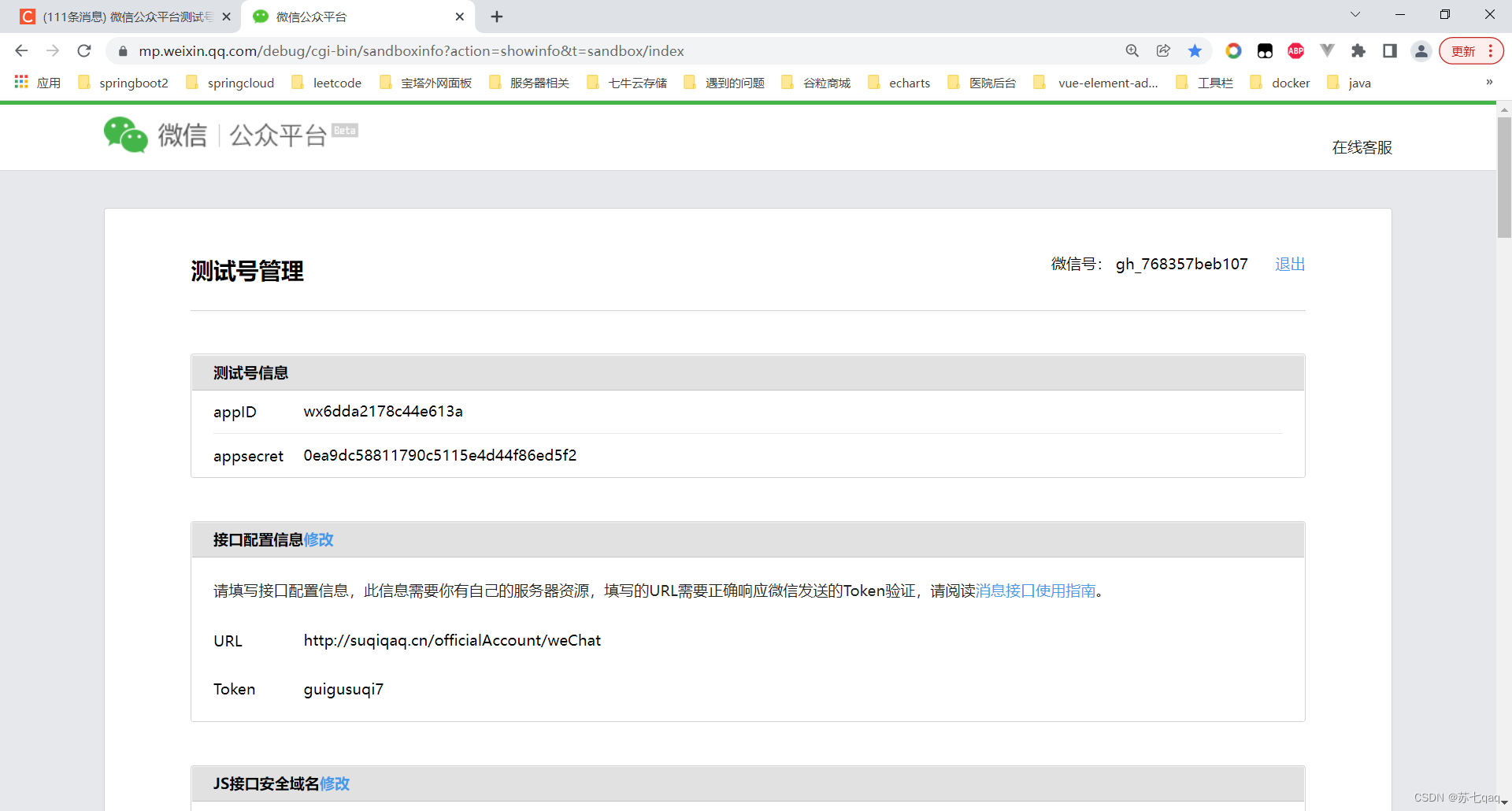Screen dimensions: 1512x811
Task: Open the gray V extension icon
Action: 1327,50
